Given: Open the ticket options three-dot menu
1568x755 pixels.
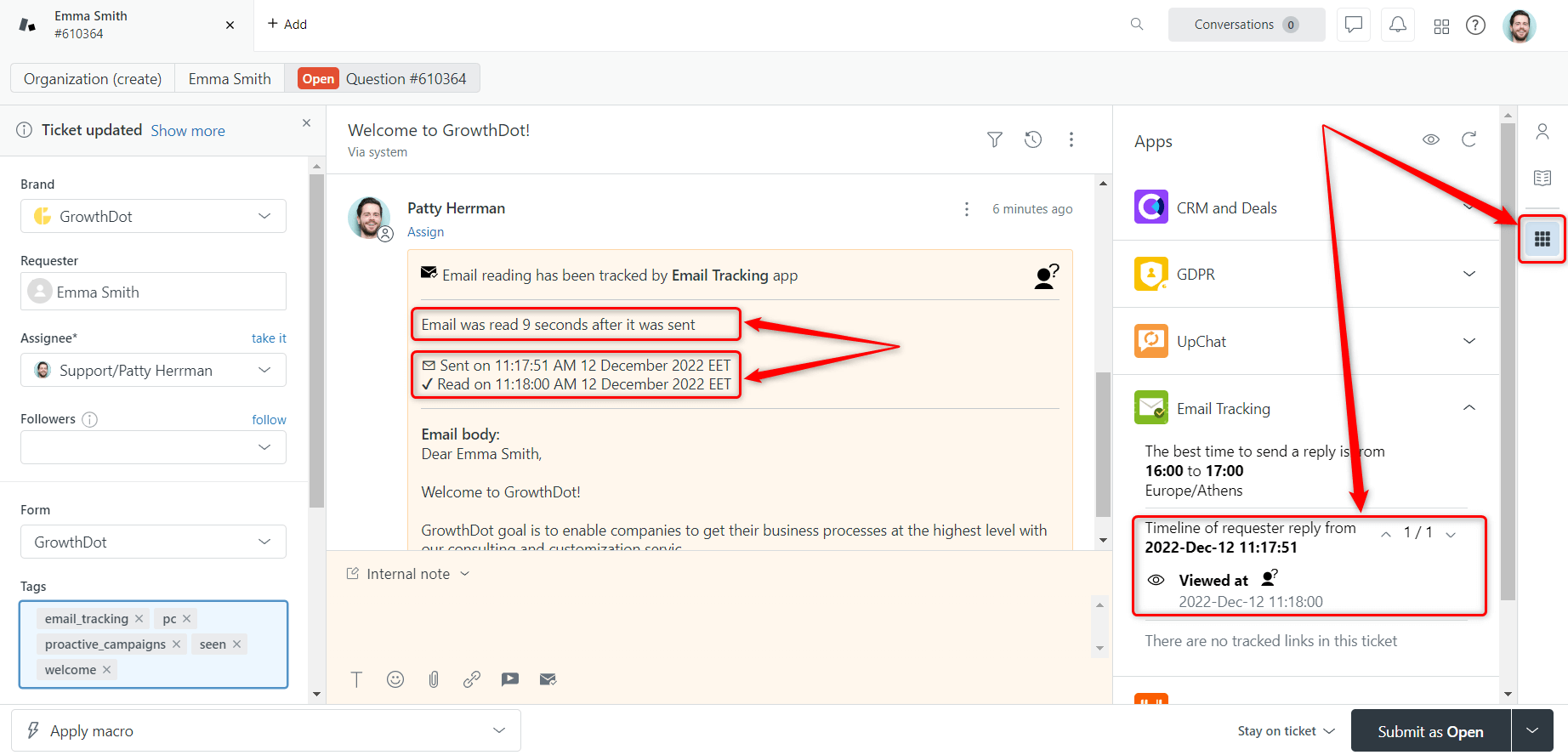Looking at the screenshot, I should point(1071,139).
